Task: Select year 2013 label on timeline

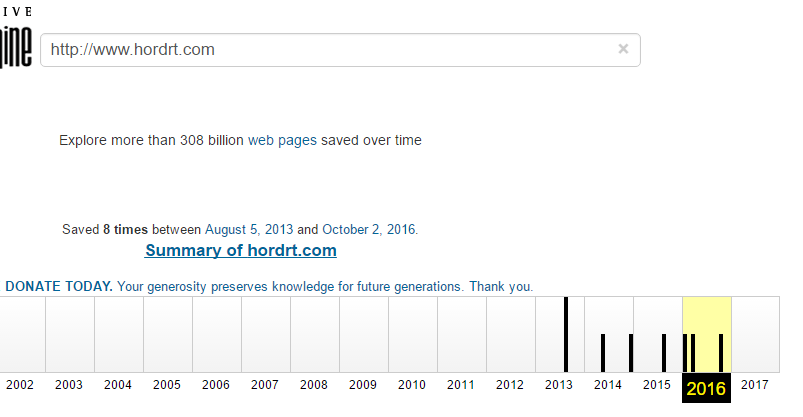Action: tap(559, 385)
